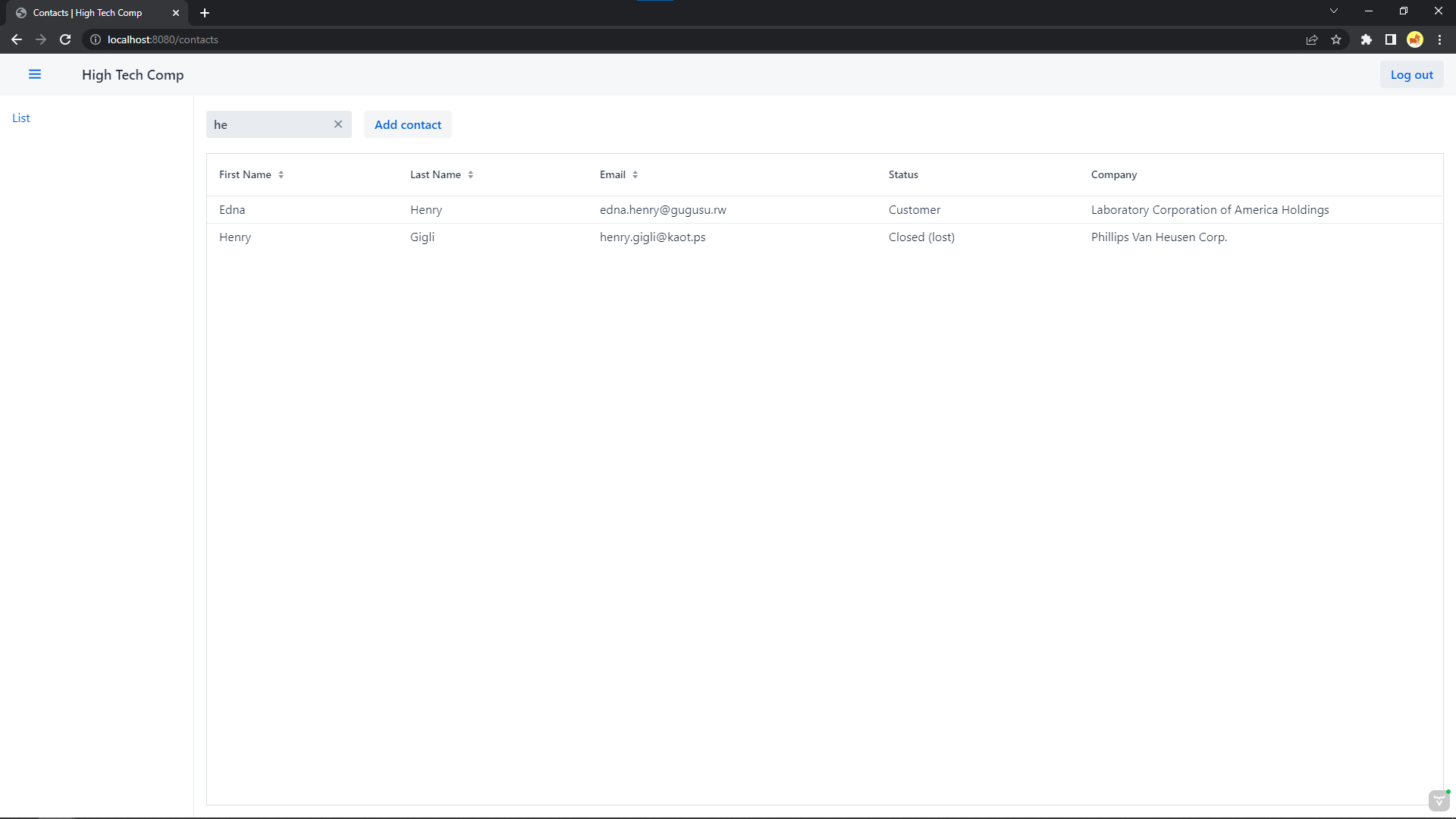Click the Add contact button
The image size is (1456, 819).
pyautogui.click(x=407, y=124)
